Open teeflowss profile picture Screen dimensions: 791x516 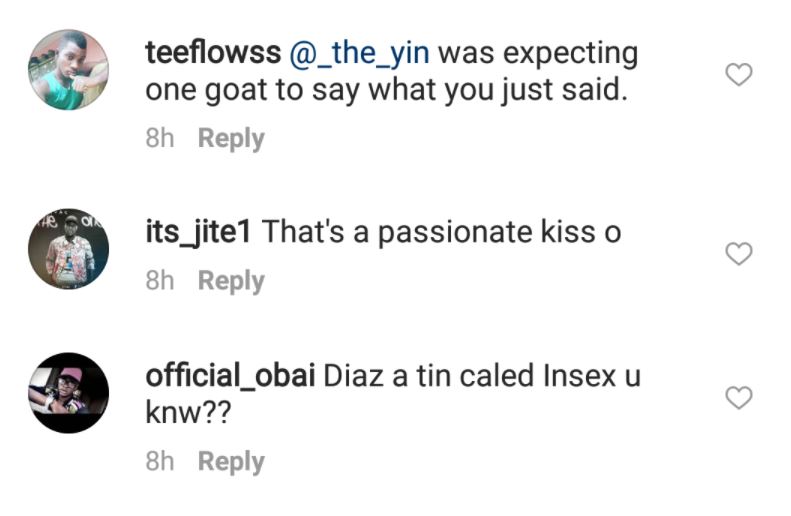point(68,69)
